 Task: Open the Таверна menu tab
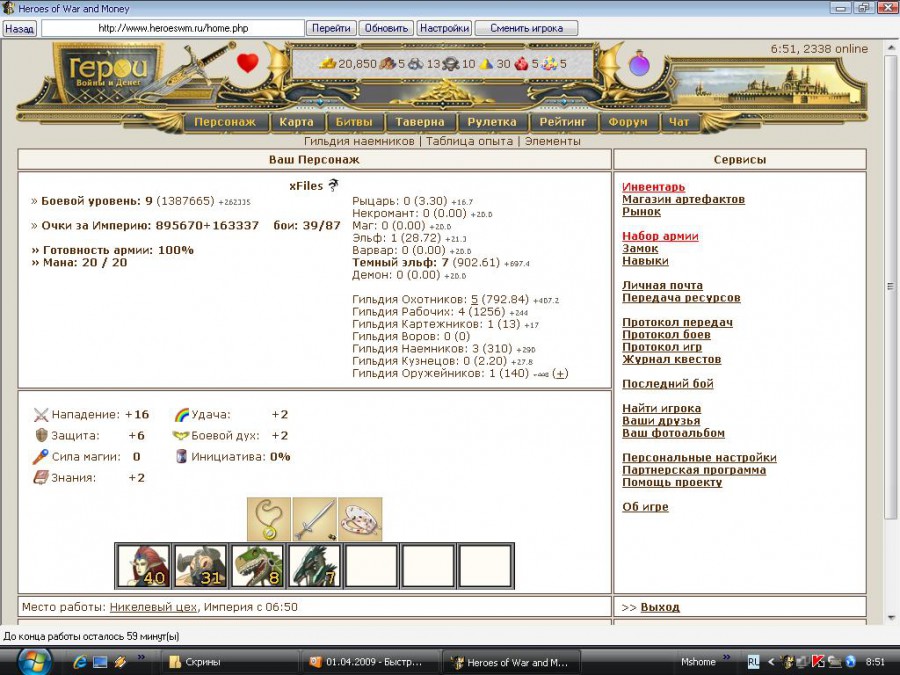pyautogui.click(x=419, y=122)
